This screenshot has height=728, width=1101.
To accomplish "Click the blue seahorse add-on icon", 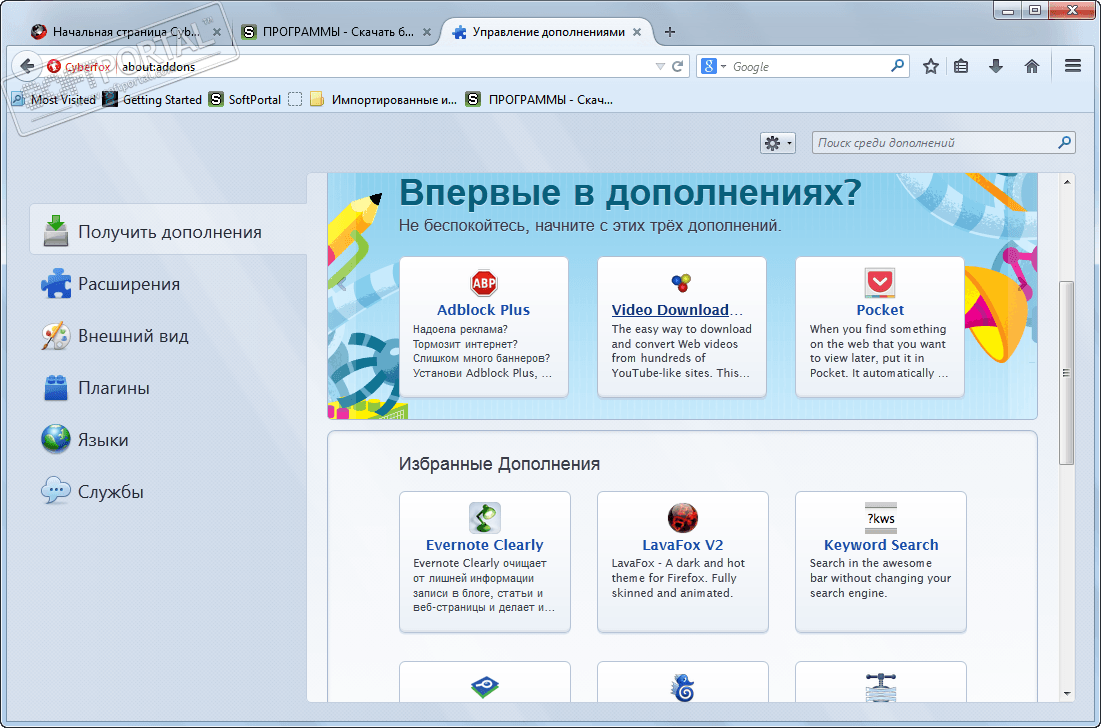I will pos(683,687).
